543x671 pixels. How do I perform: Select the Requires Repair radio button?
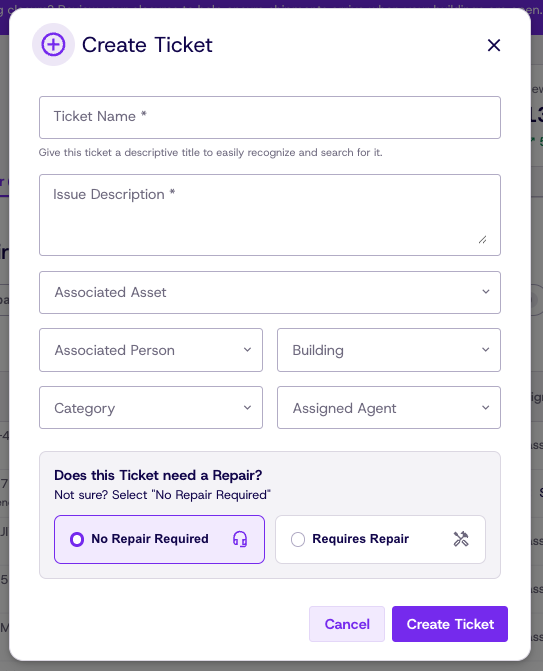point(298,539)
